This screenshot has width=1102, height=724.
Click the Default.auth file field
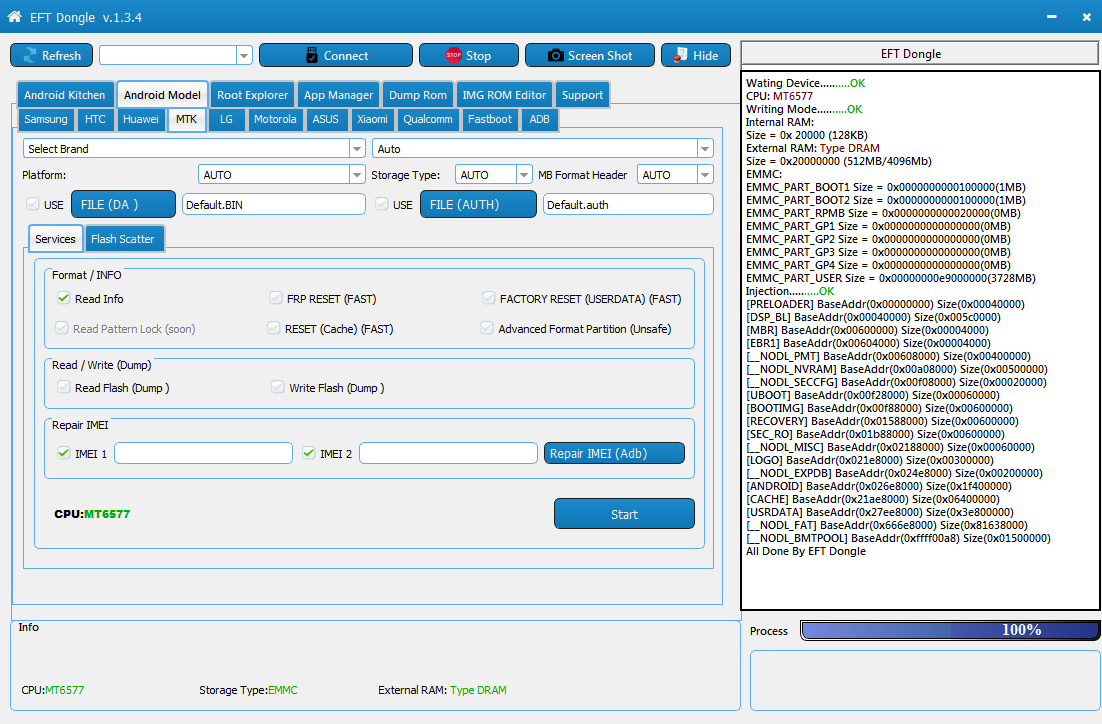[628, 205]
